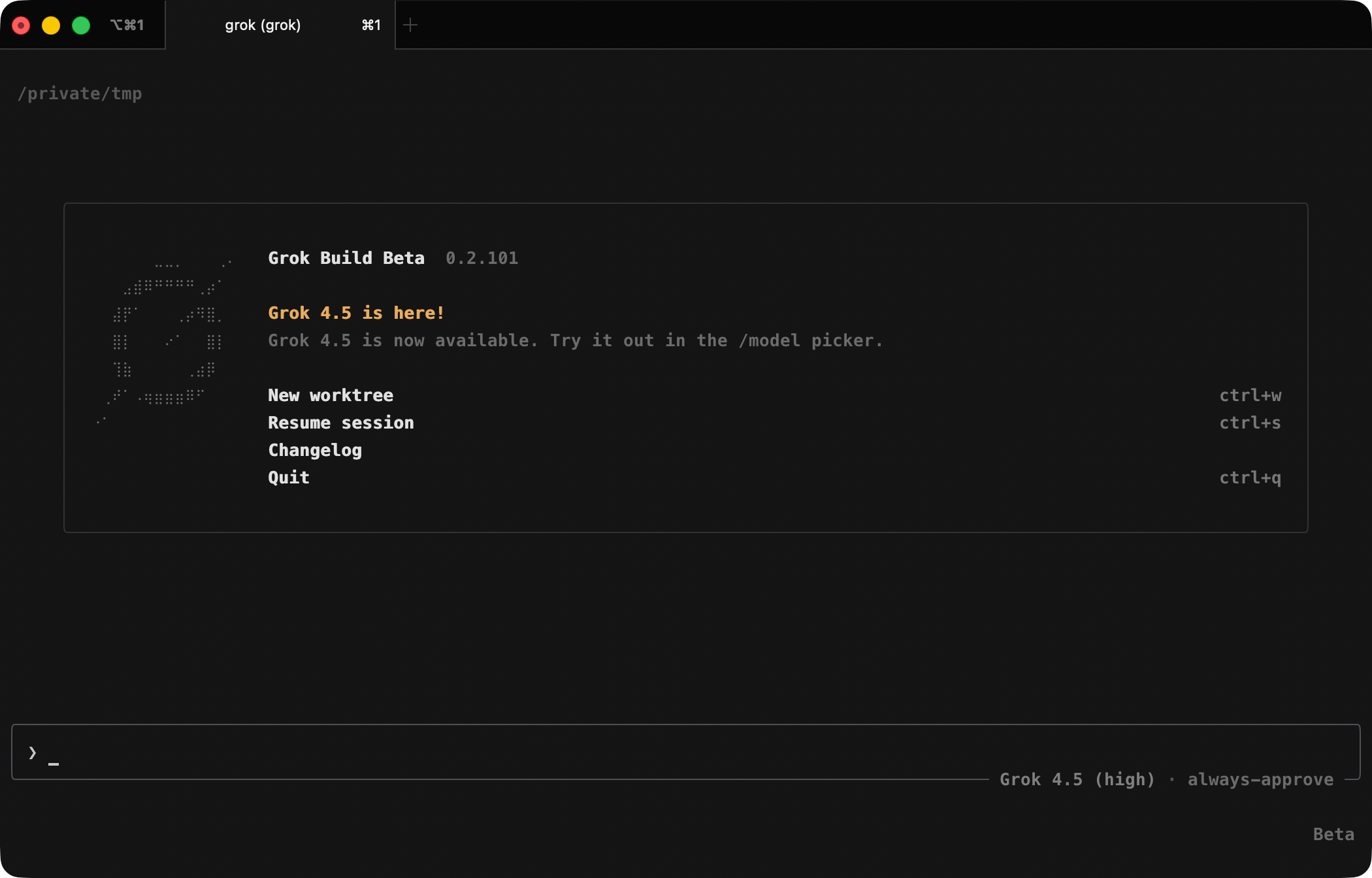Click the ⌥⌘1 window shortcut label
Image resolution: width=1372 pixels, height=878 pixels.
click(x=127, y=25)
